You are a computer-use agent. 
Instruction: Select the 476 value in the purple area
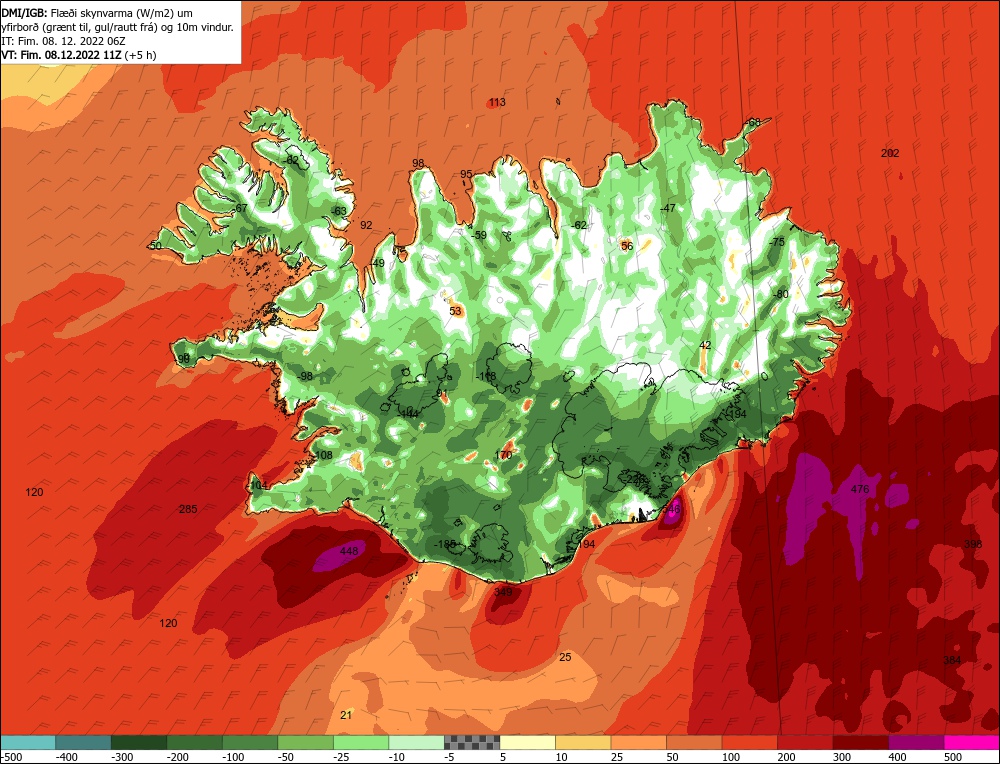coord(860,489)
